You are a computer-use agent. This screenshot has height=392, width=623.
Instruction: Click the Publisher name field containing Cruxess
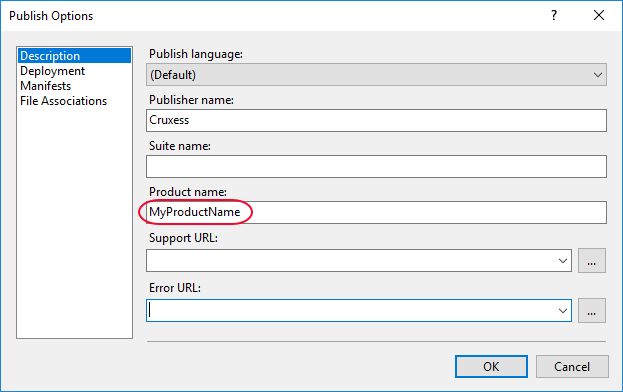[x=376, y=120]
